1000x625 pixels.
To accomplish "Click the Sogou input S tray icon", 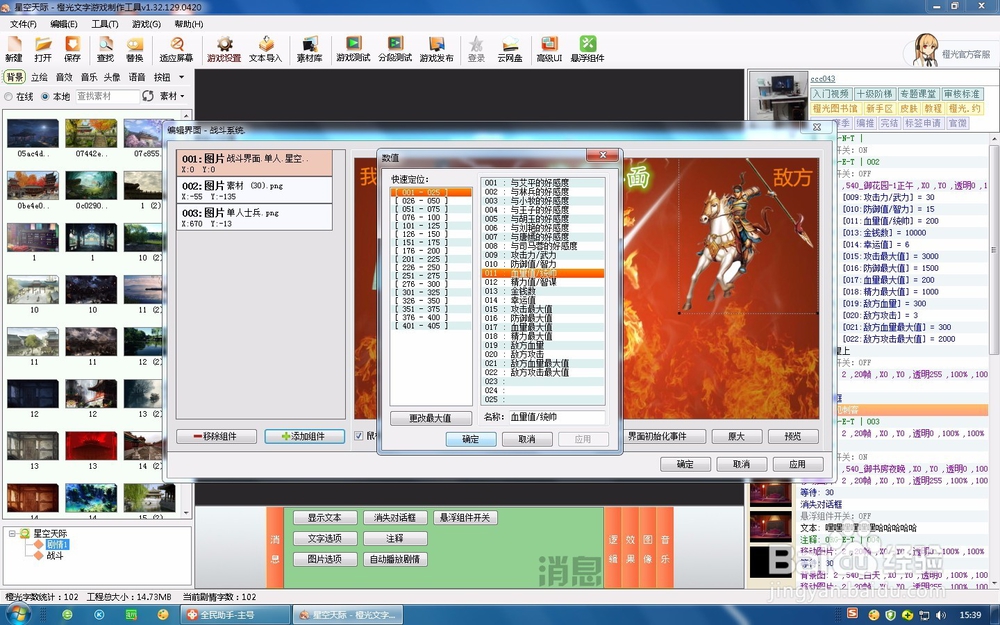I will [x=852, y=614].
